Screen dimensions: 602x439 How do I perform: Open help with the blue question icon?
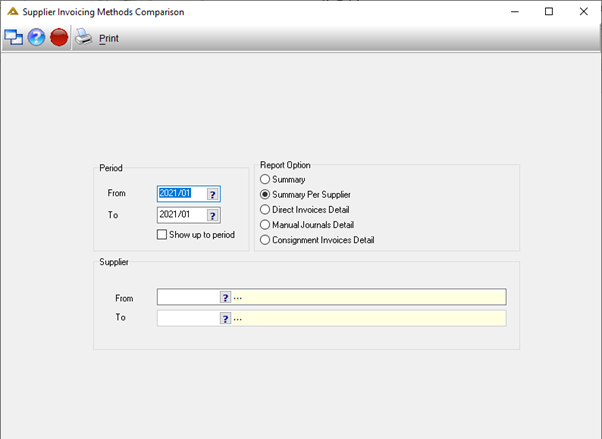coord(36,38)
